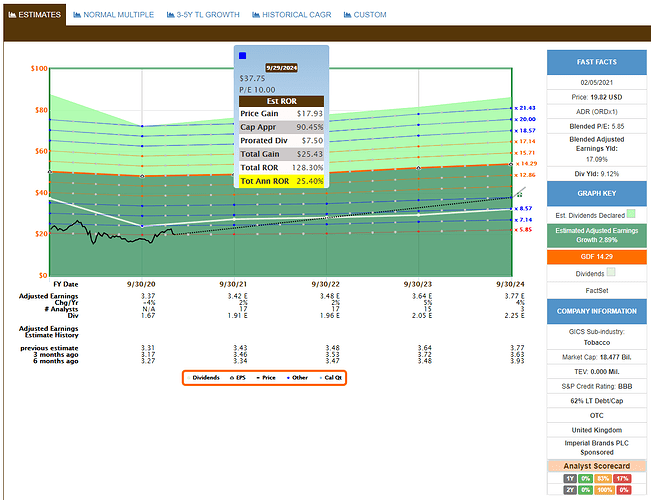The height and width of the screenshot is (500, 651).
Task: Click the x 12.86 multiple label
Action: click(x=525, y=175)
